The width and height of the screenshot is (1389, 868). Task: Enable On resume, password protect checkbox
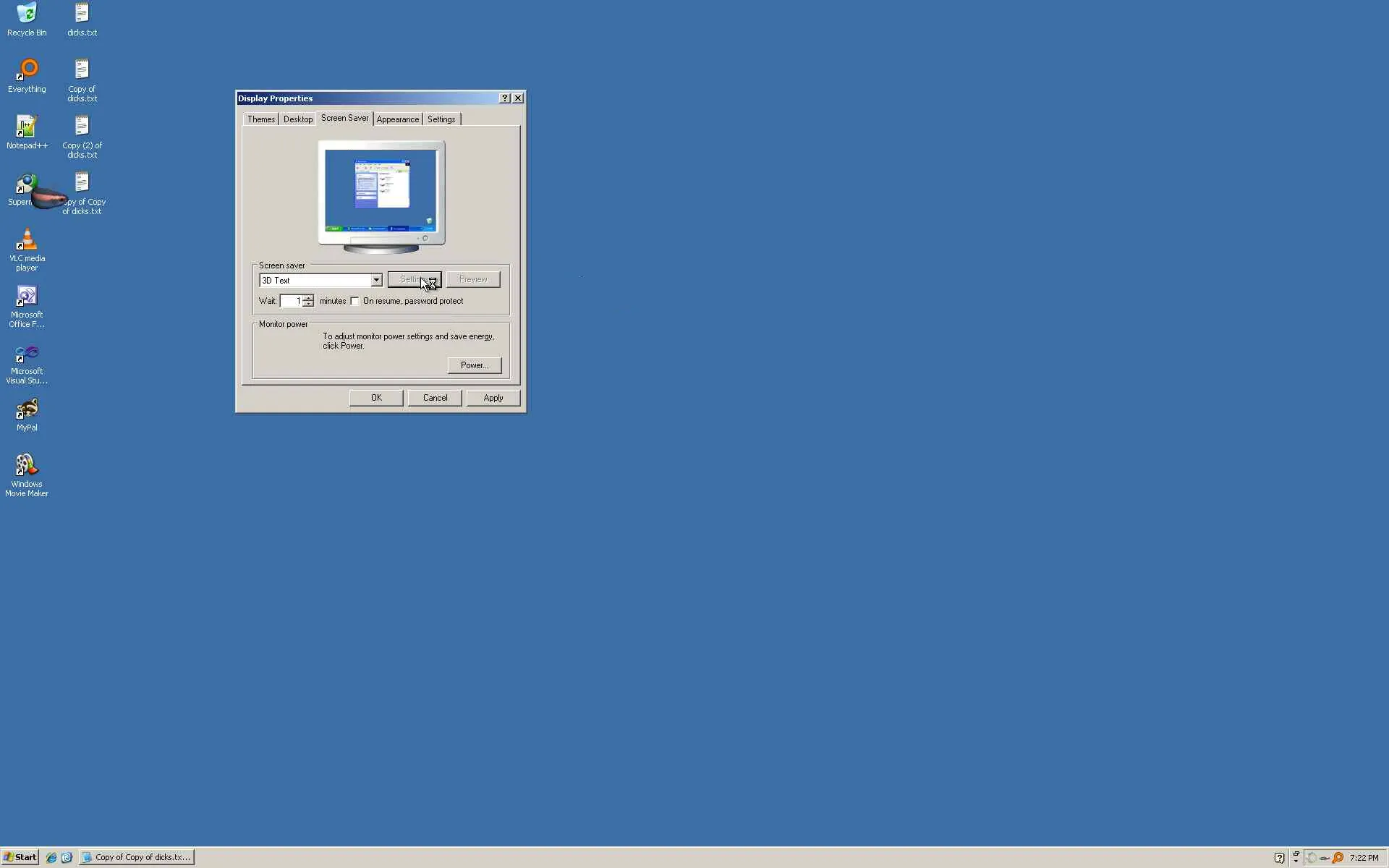click(354, 301)
